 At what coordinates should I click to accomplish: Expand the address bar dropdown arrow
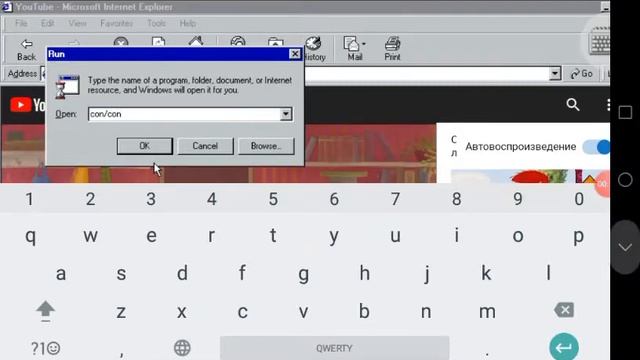pos(555,73)
